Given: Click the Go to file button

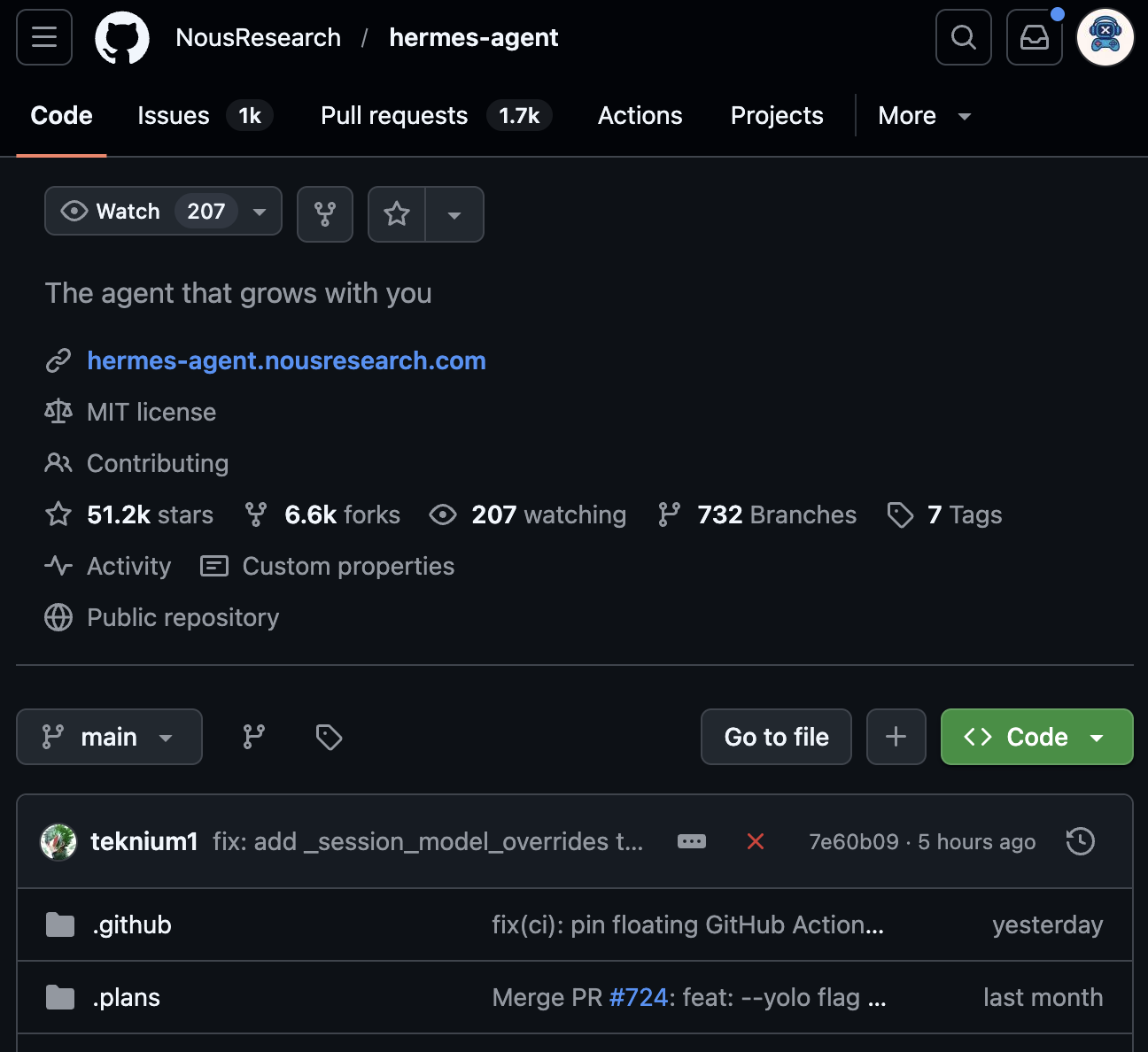Looking at the screenshot, I should [x=776, y=737].
